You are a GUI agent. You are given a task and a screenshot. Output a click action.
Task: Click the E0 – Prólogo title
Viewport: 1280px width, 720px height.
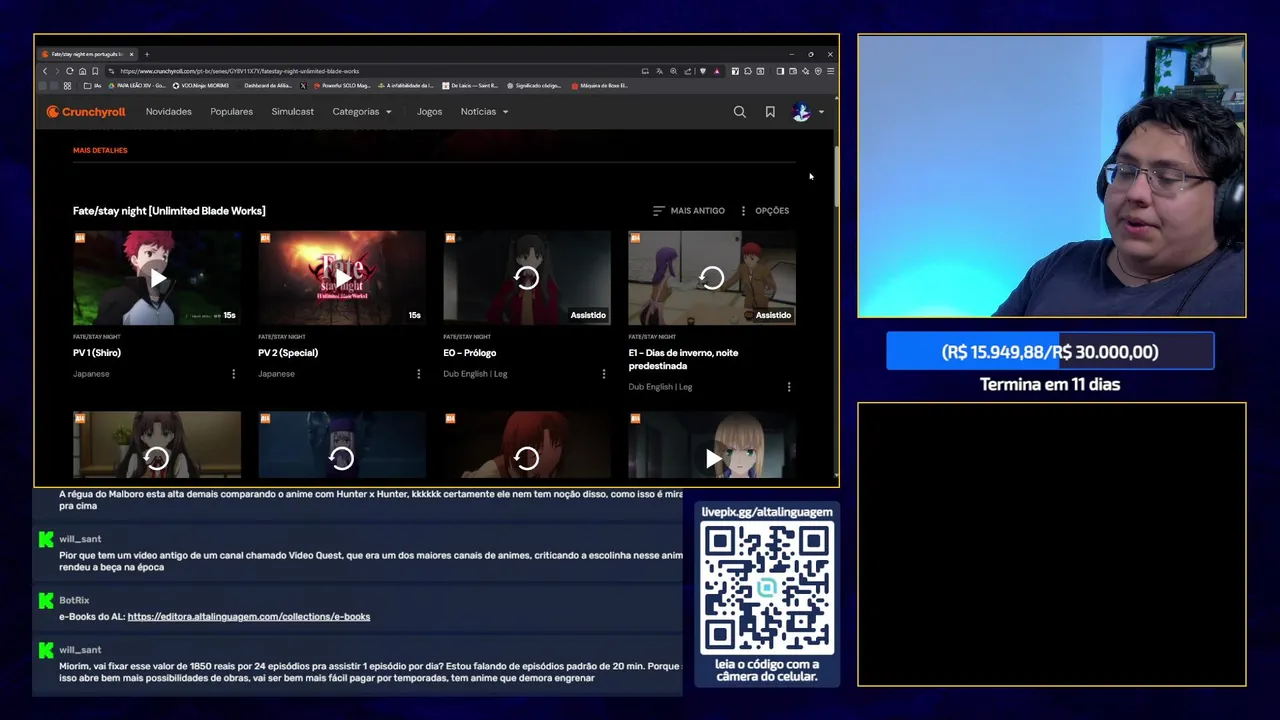click(470, 353)
